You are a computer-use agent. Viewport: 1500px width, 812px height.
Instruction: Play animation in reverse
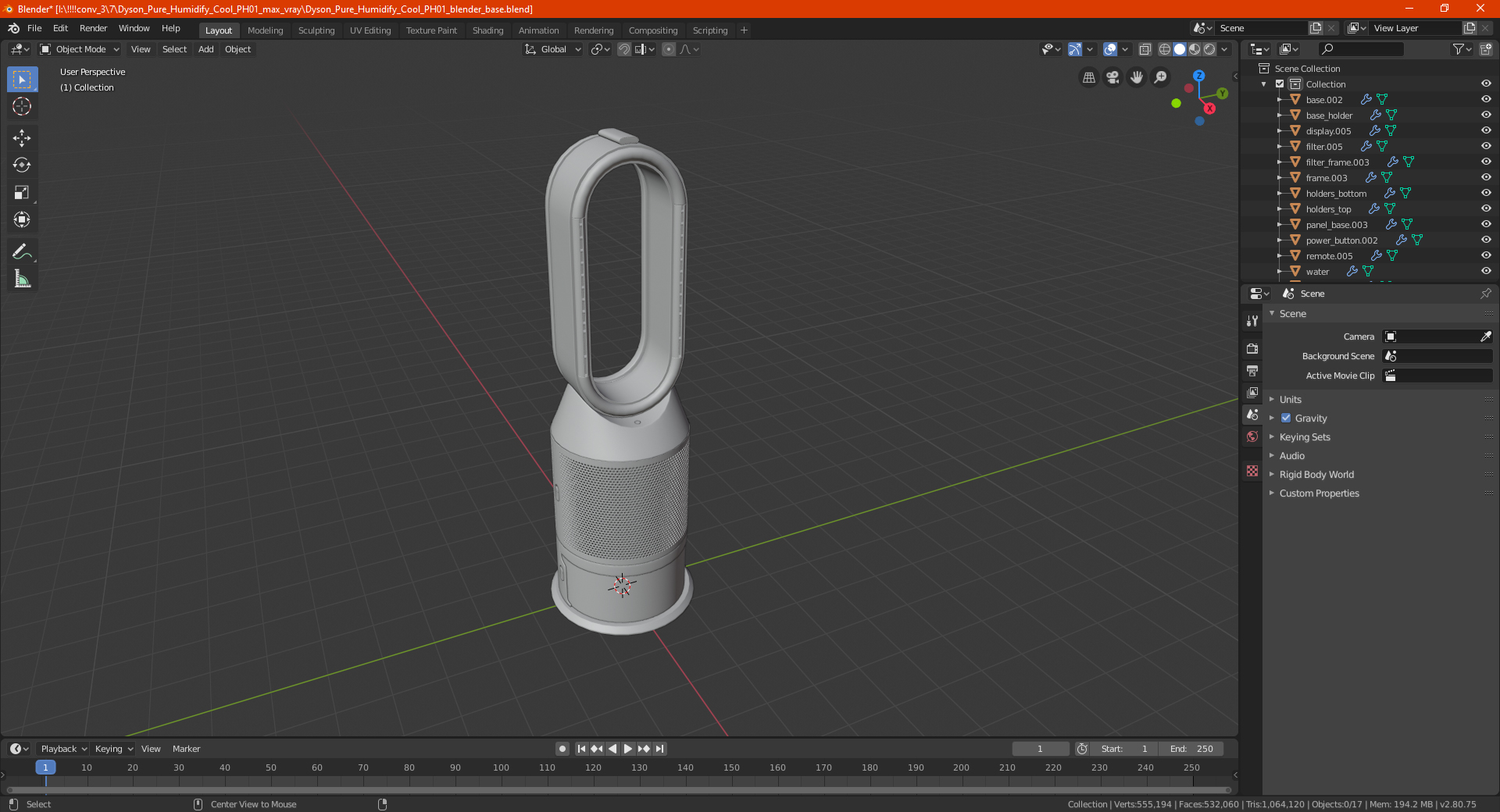pyautogui.click(x=612, y=749)
